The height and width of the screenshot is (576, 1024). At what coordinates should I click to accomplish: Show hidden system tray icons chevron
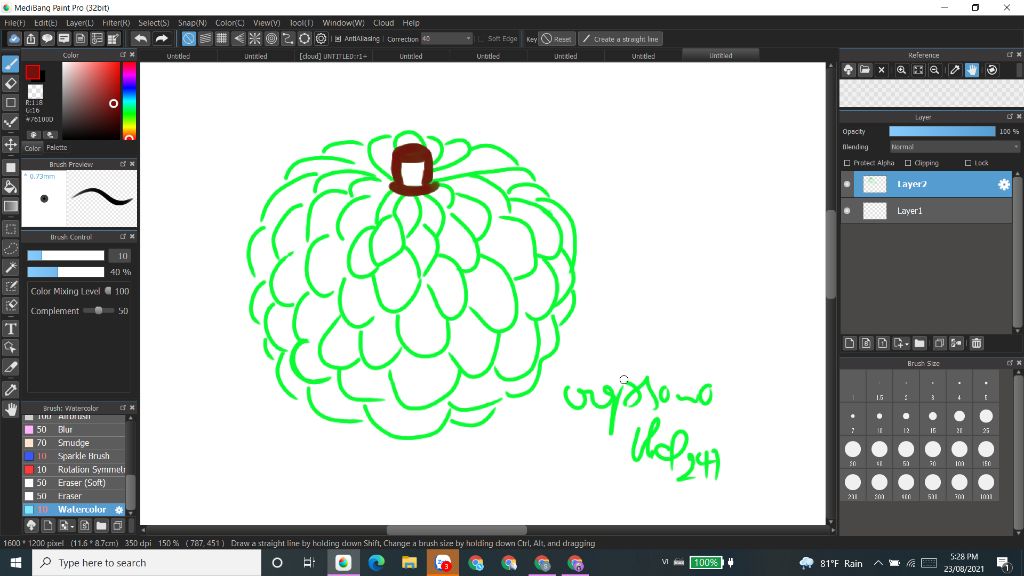pos(878,563)
